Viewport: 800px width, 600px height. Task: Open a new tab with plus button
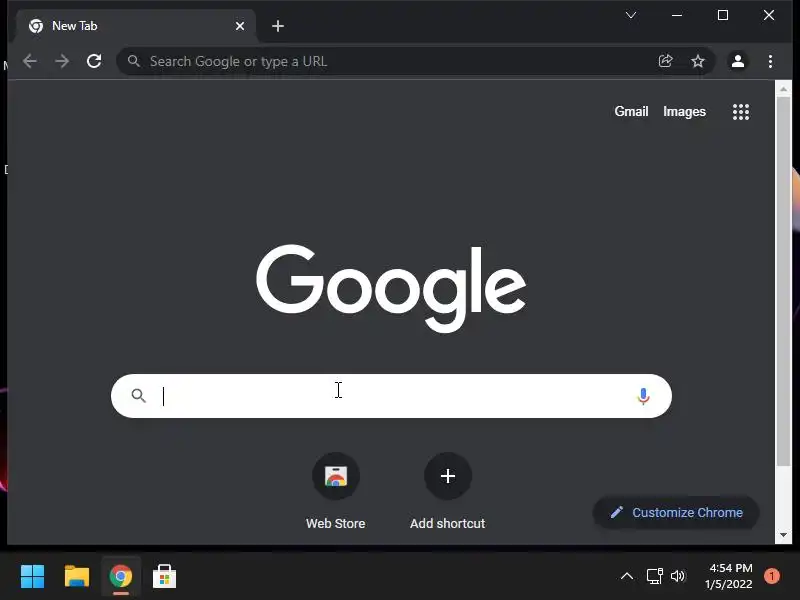(278, 26)
